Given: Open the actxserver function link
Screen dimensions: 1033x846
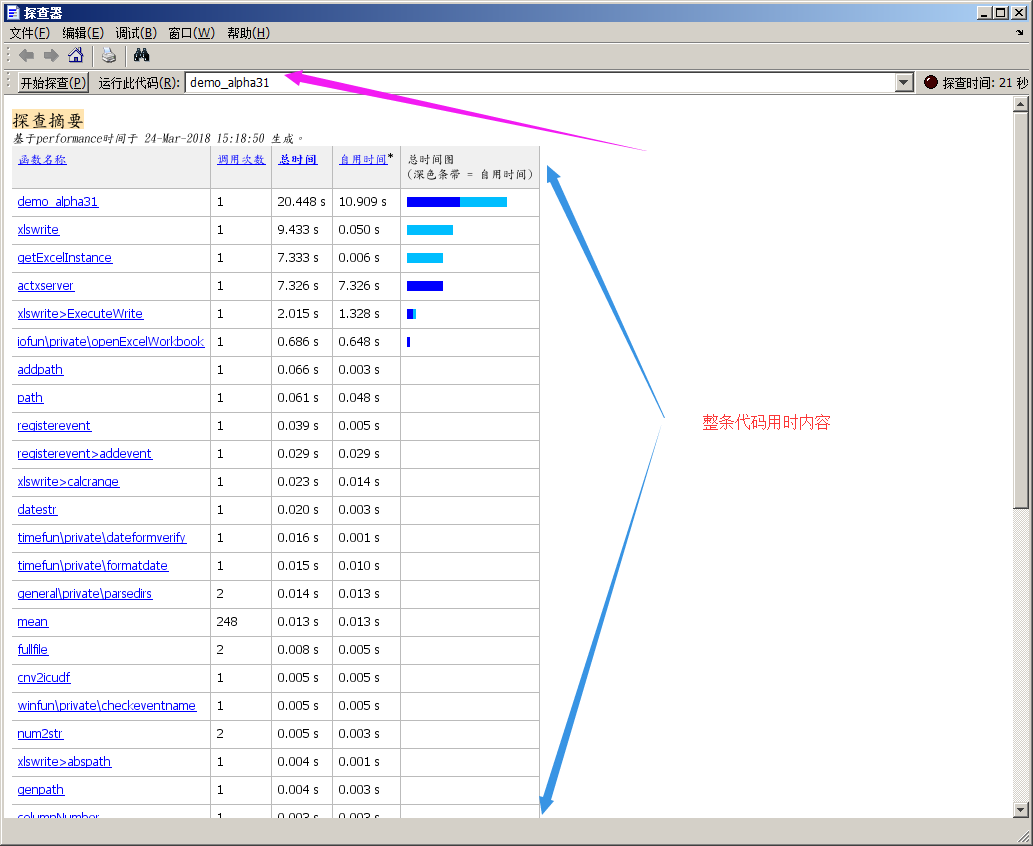Looking at the screenshot, I should click(46, 286).
